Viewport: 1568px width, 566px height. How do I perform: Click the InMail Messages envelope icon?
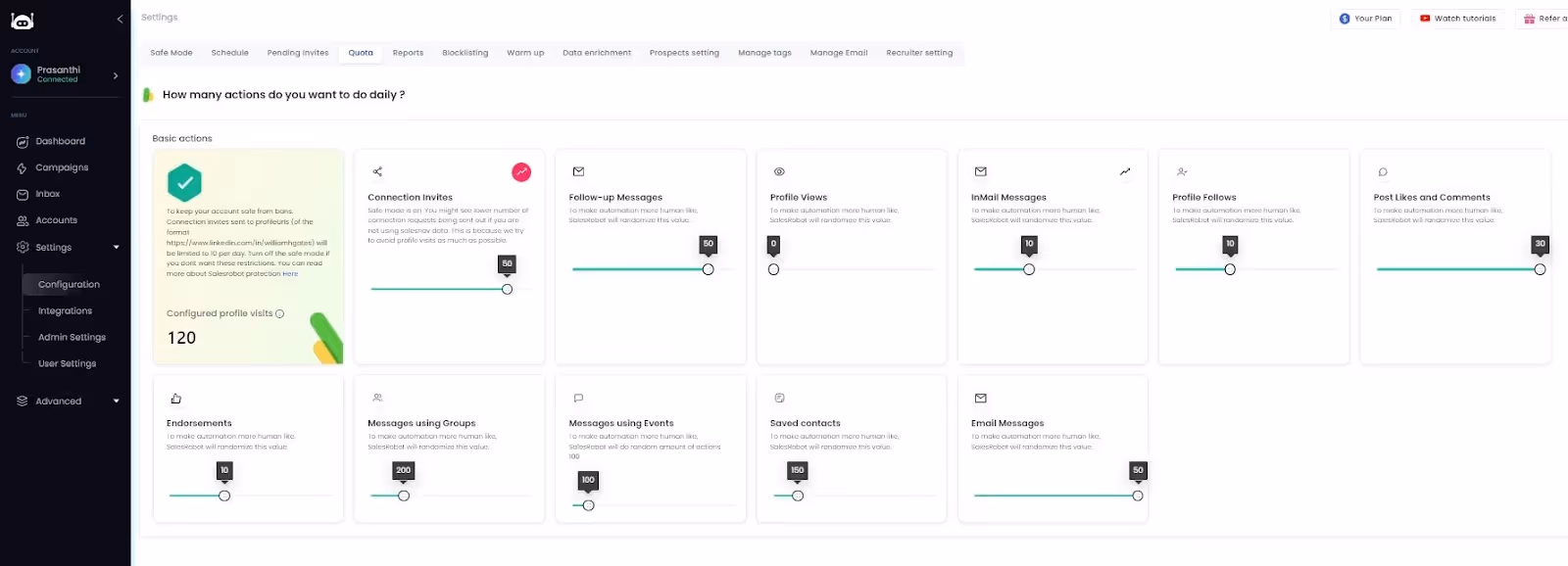click(x=980, y=171)
